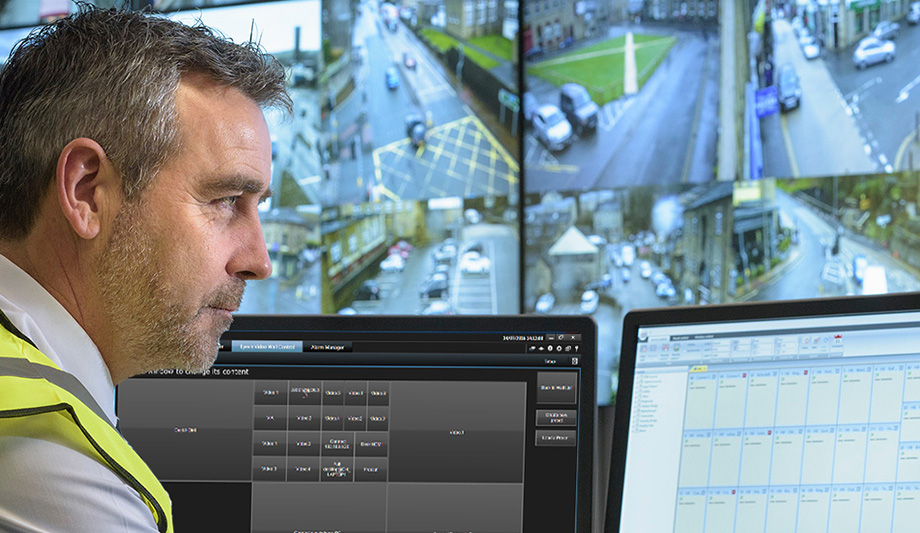Select the car park feed on the video wall
This screenshot has width=920, height=533.
[421, 258]
